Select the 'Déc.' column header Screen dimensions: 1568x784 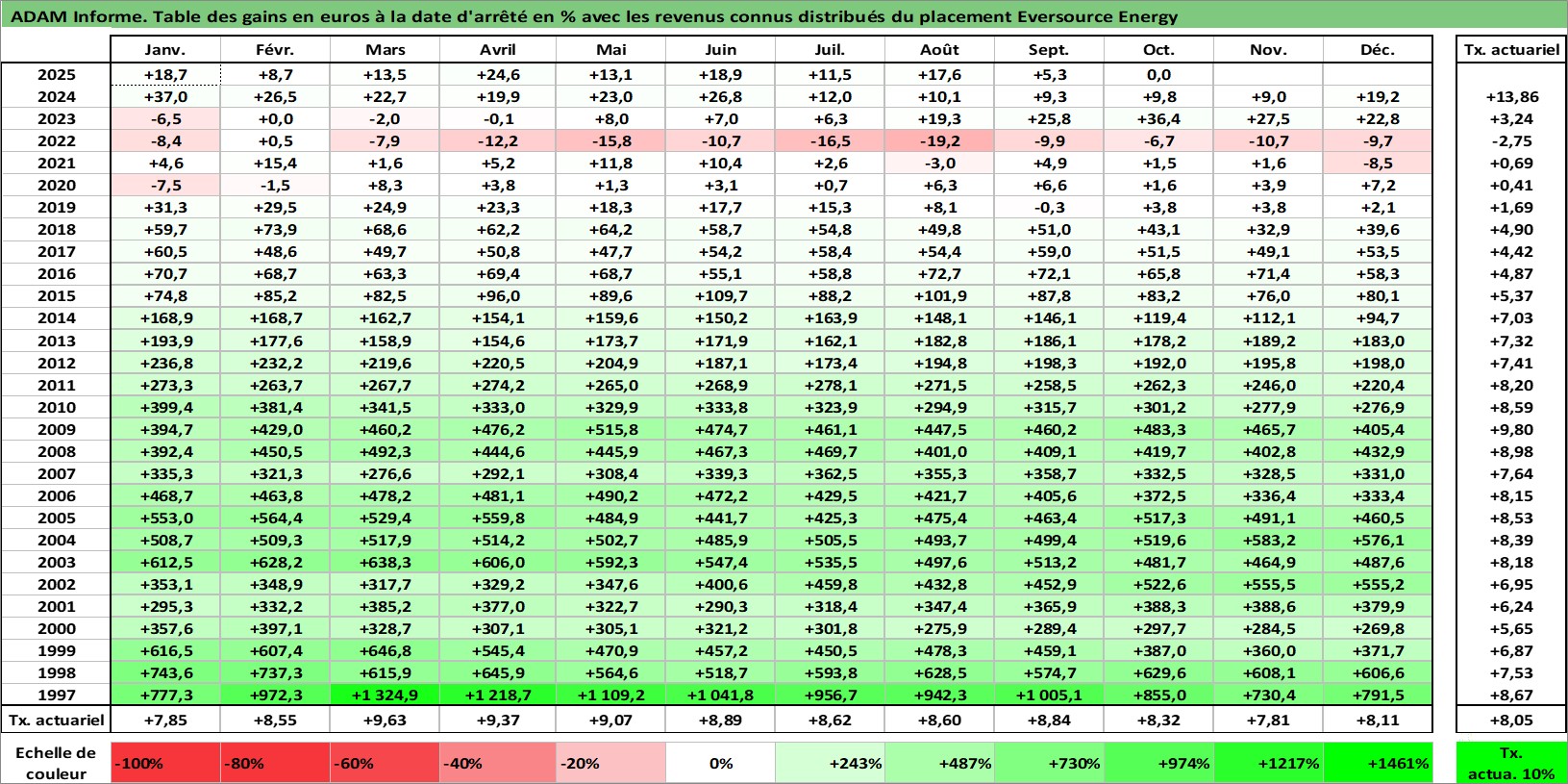(1378, 50)
